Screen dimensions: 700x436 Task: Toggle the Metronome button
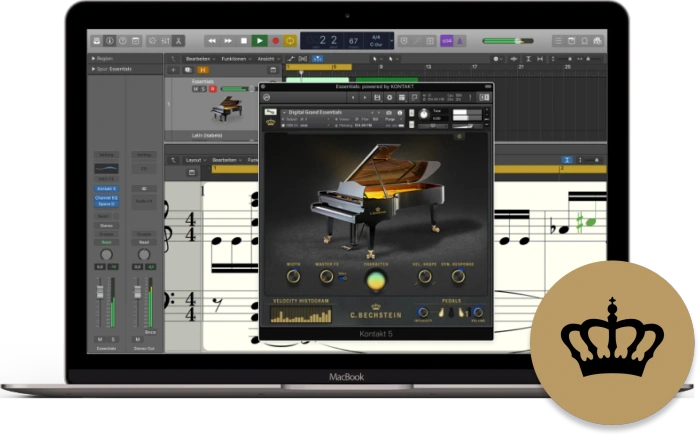pyautogui.click(x=460, y=41)
